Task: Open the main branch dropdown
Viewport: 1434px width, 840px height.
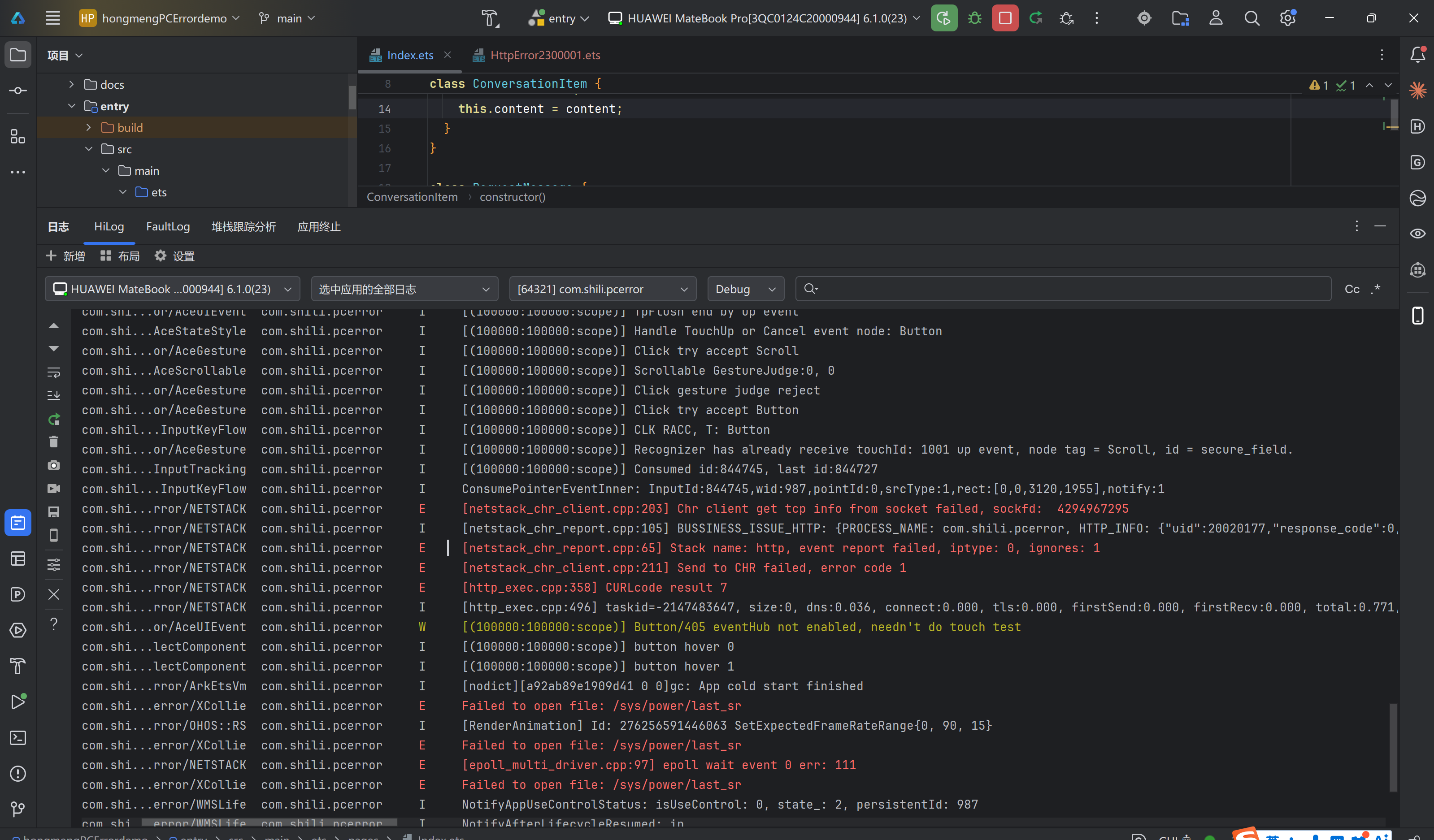Action: click(287, 18)
